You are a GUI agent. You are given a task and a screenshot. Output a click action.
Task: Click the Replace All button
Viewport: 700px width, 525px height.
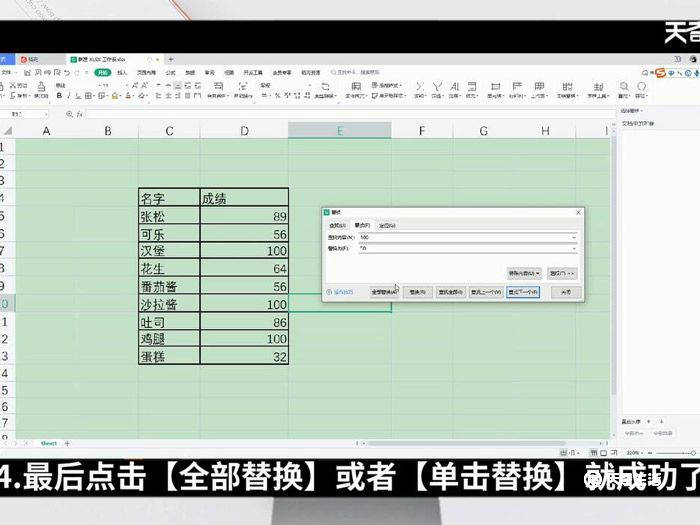pos(383,292)
